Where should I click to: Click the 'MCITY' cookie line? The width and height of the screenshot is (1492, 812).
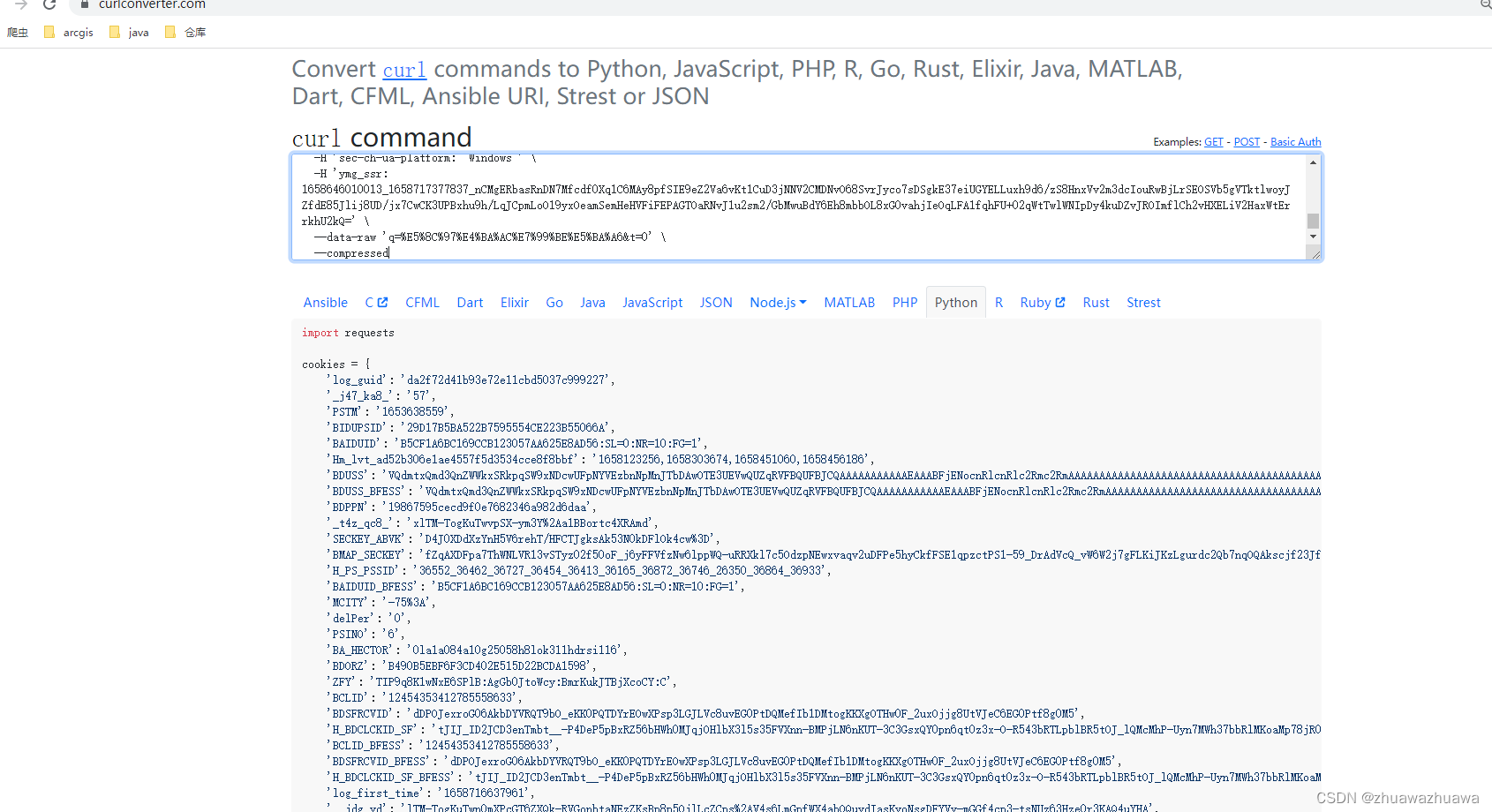coord(381,603)
